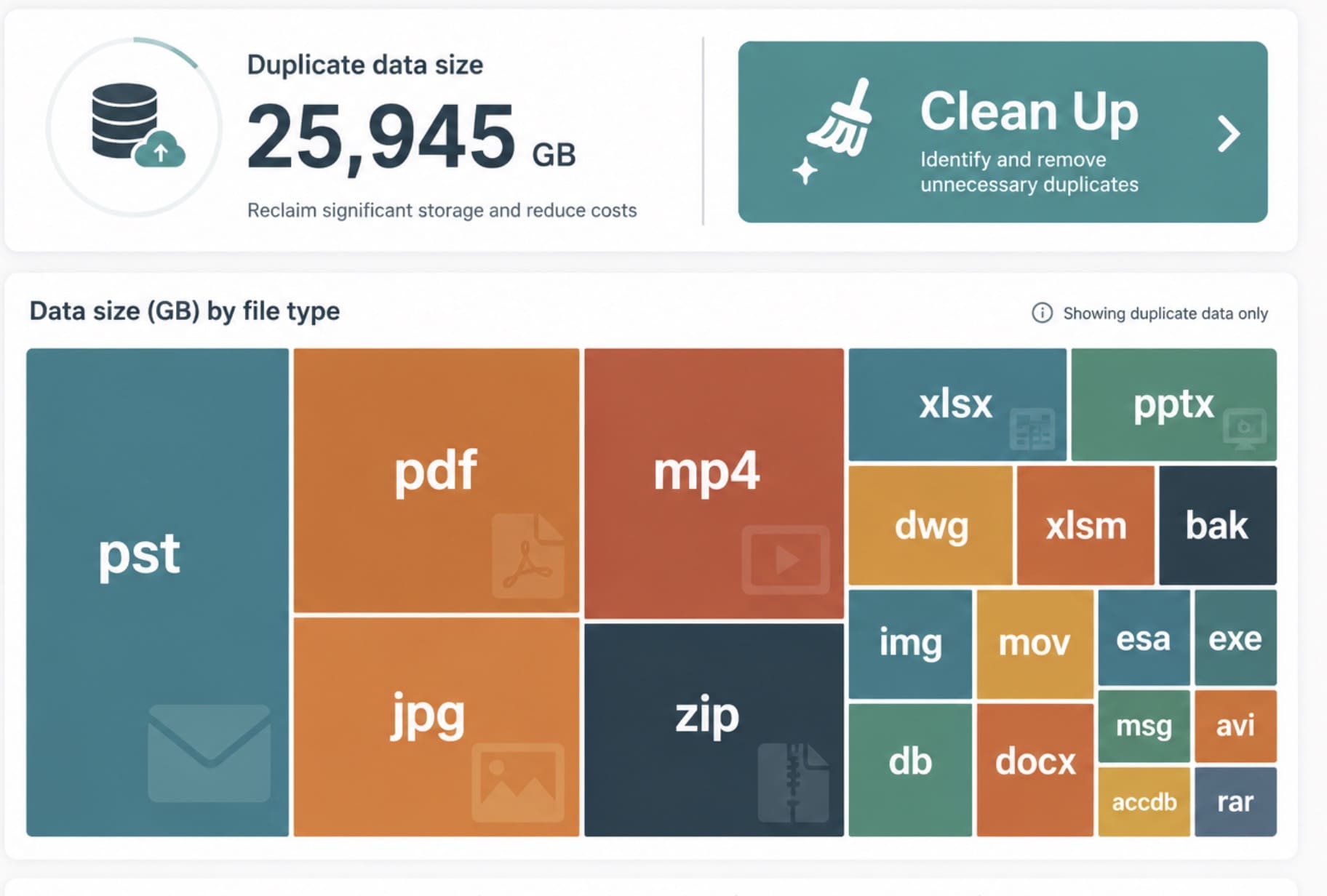This screenshot has height=896, width=1327.
Task: Click the Clean Up button
Action: (x=1003, y=132)
